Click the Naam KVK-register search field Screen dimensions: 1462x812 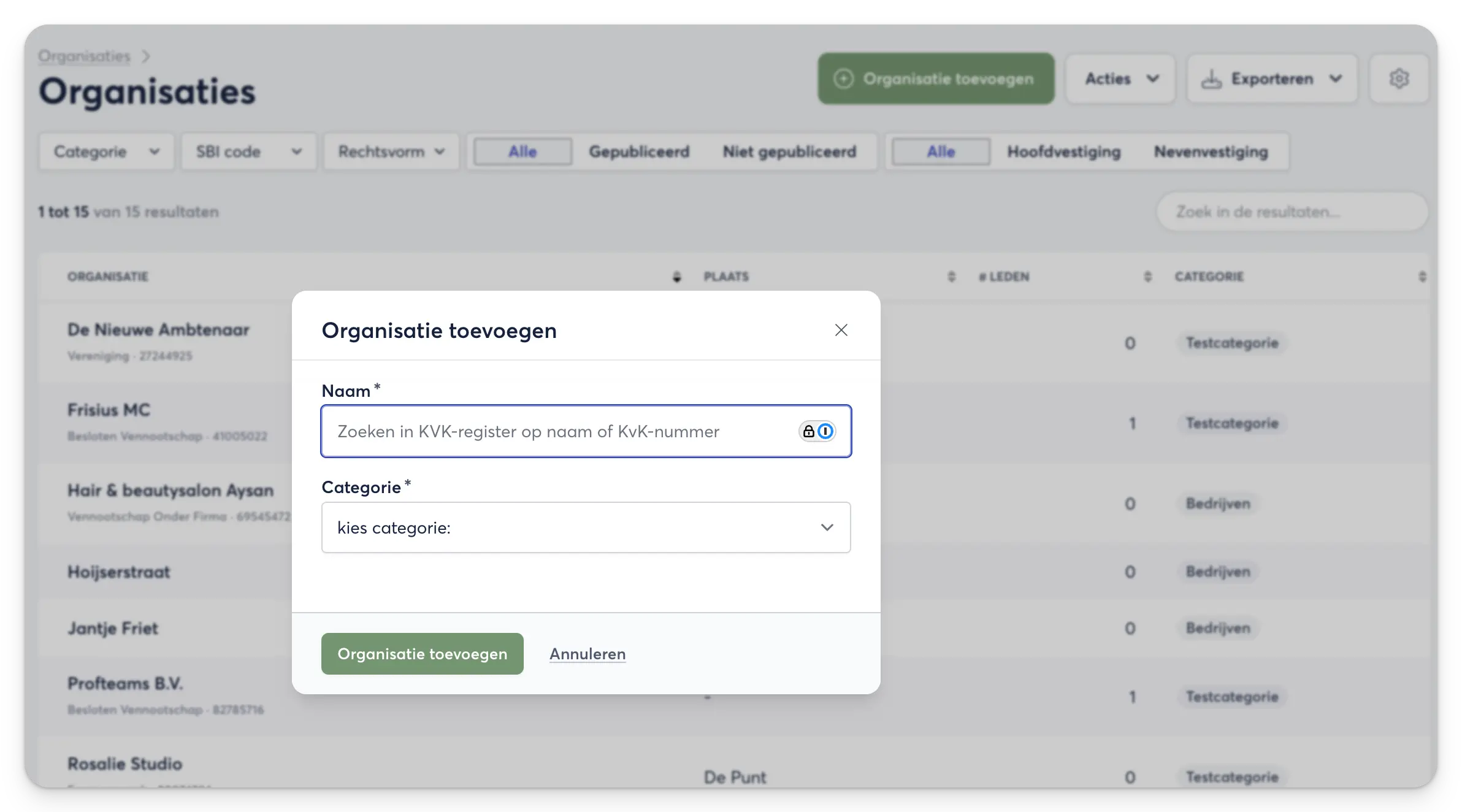tap(586, 431)
